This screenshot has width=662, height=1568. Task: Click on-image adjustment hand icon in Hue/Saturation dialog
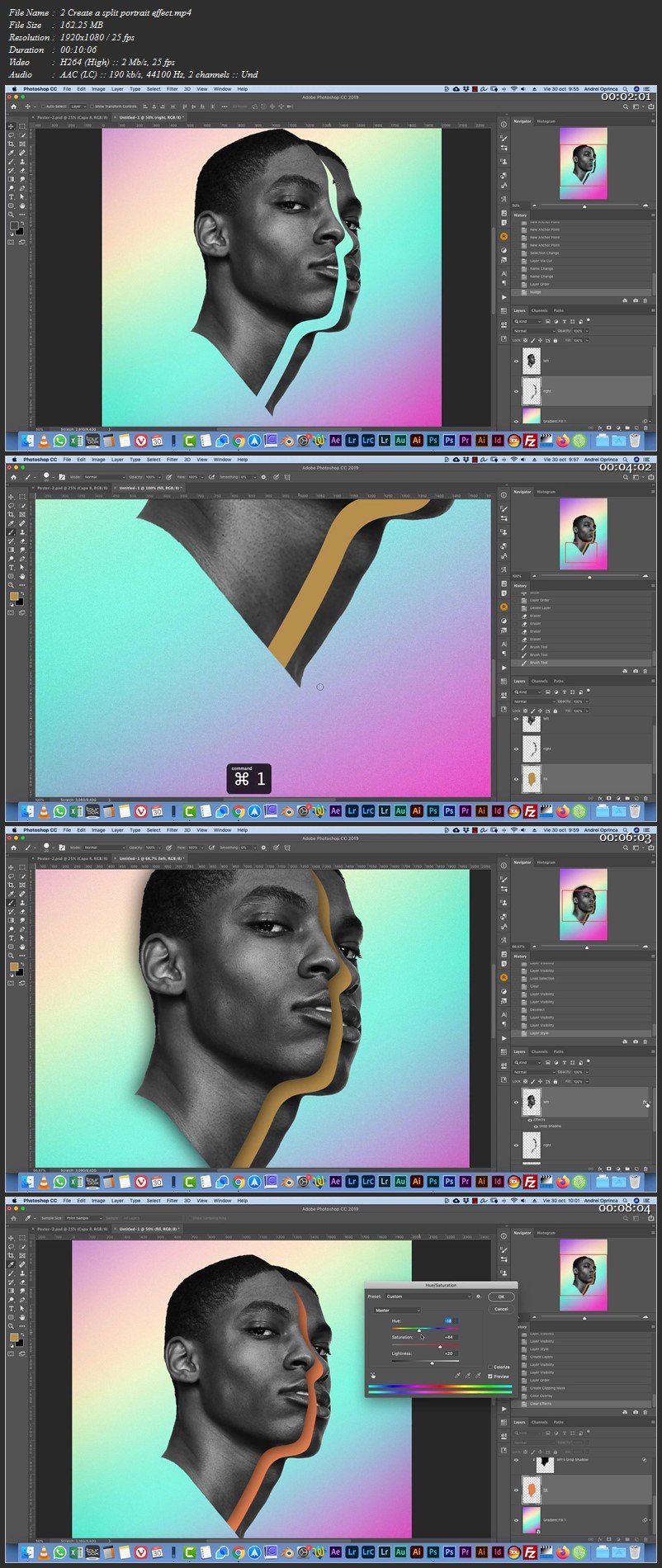[372, 1375]
